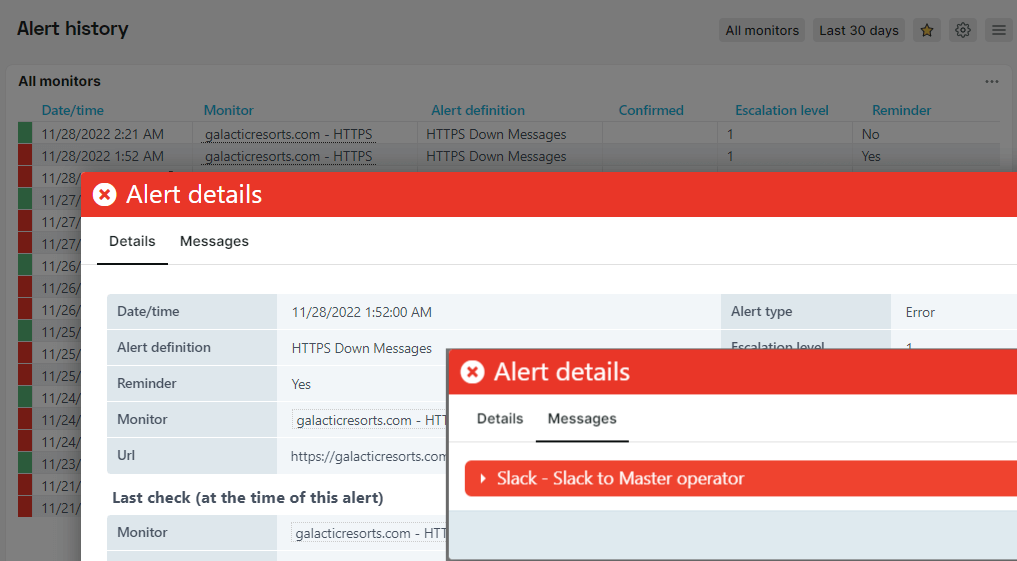Image resolution: width=1017 pixels, height=561 pixels.
Task: Click HTTPS Down Messages in the 2:21 AM row
Action: tap(496, 134)
